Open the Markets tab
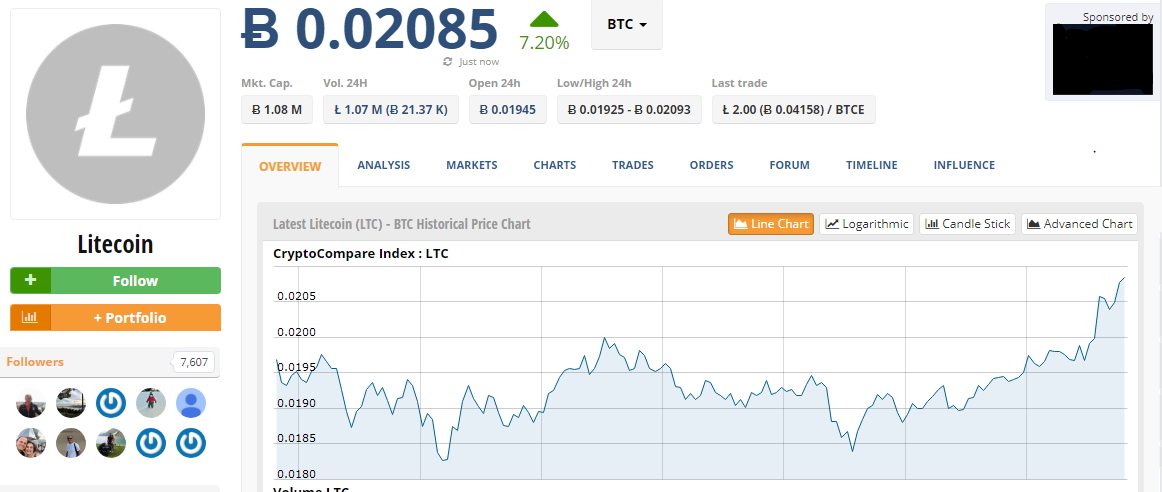The height and width of the screenshot is (492, 1162). pyautogui.click(x=472, y=165)
